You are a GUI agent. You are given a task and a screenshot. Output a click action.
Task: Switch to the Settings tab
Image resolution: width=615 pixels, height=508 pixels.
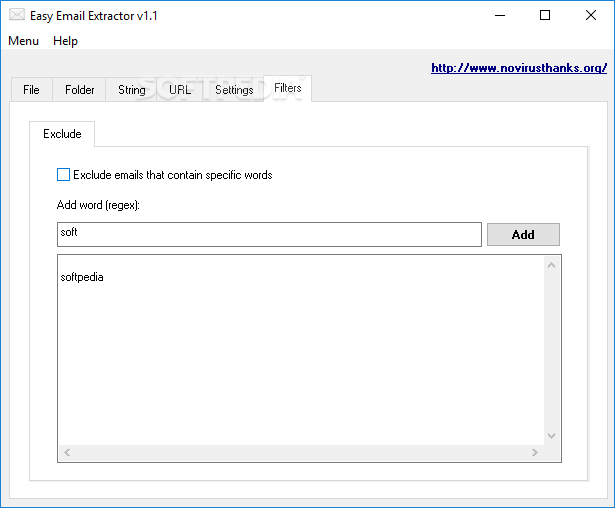(x=234, y=90)
